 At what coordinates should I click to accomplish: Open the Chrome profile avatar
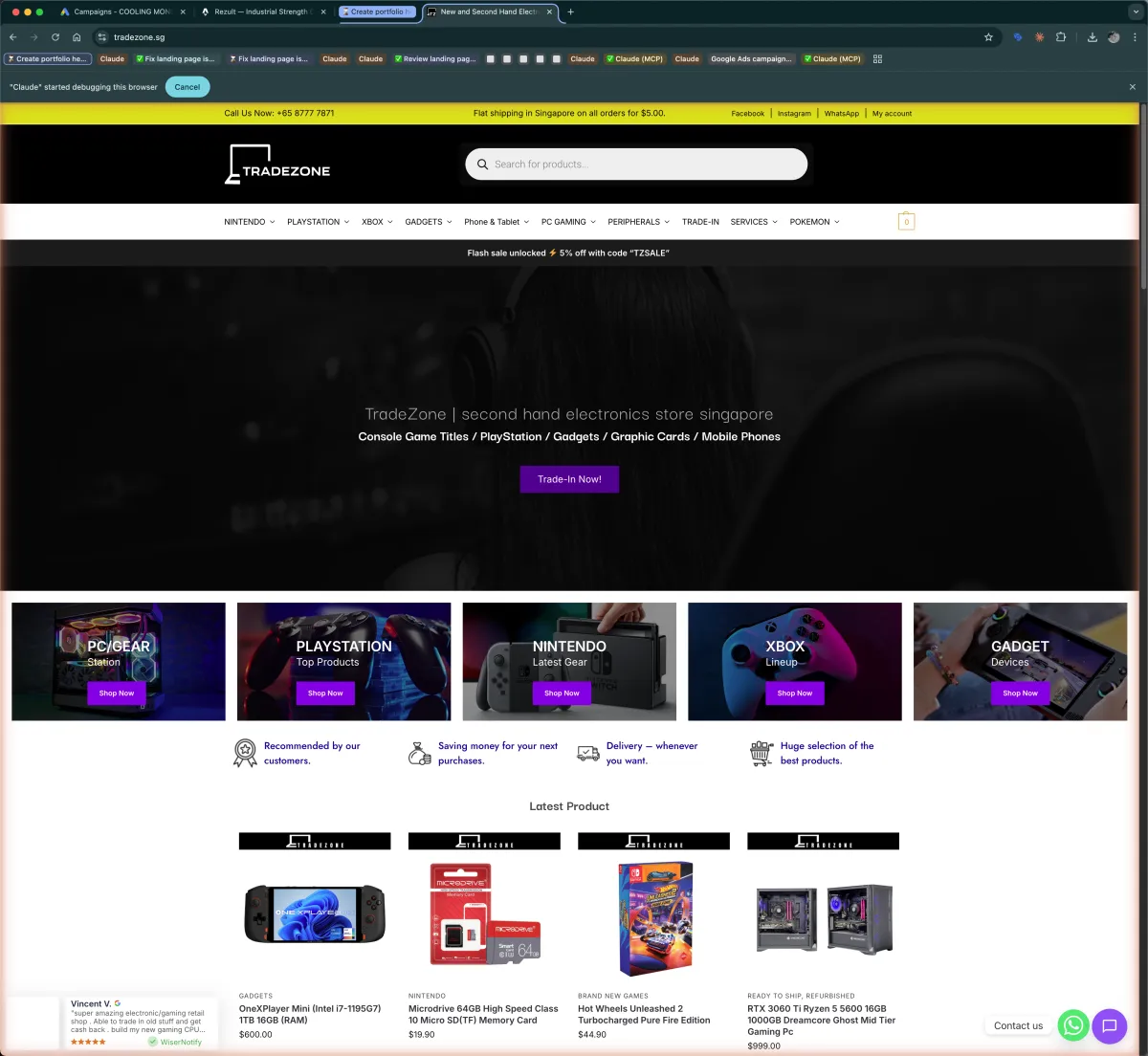click(1114, 37)
